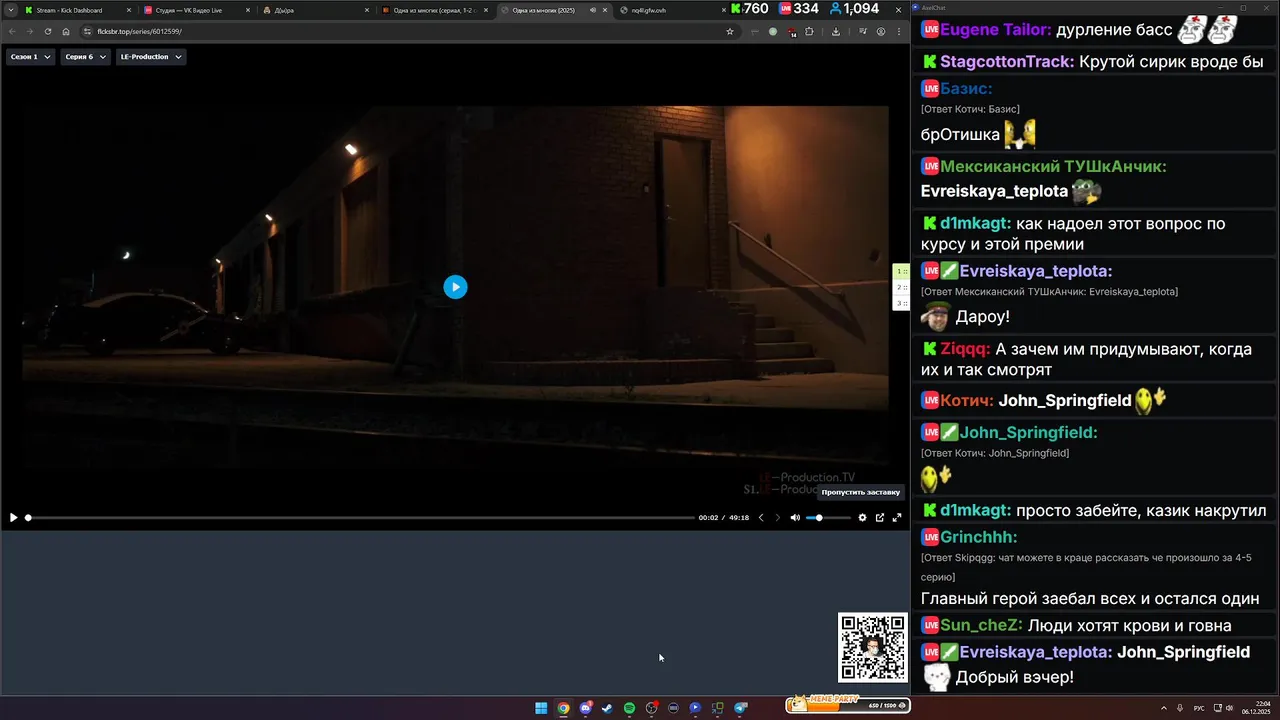Image resolution: width=1280 pixels, height=720 pixels.
Task: Click the "Дароу!" chat message avatar
Action: [x=936, y=317]
